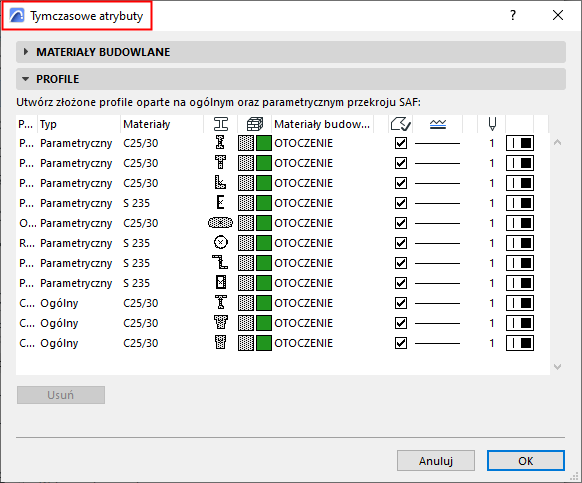The image size is (582, 483).
Task: Uncheck the checkbox in Parametryczny T-profile row
Action: click(x=401, y=163)
